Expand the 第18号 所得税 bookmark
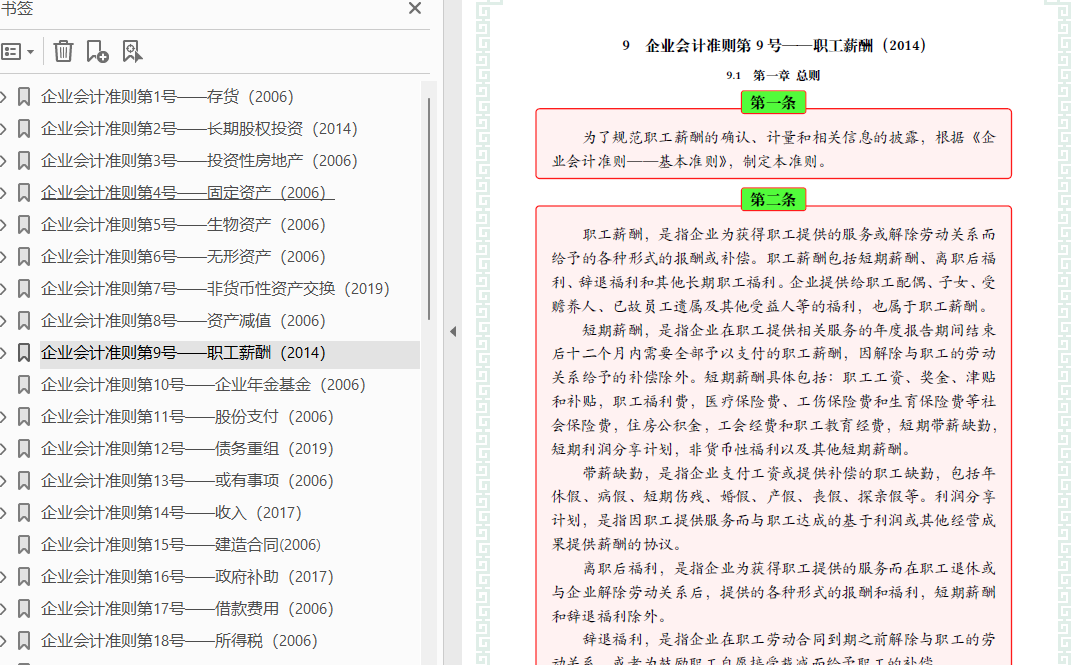Image resolution: width=1084 pixels, height=665 pixels. click(x=4, y=641)
